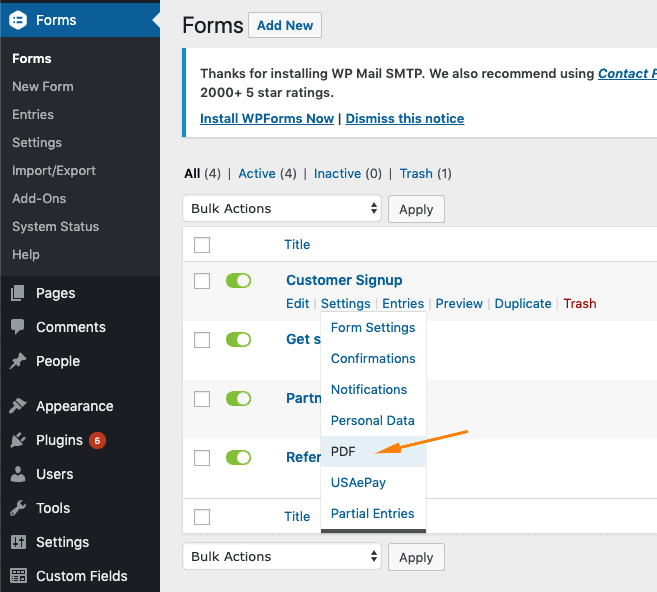Open the Customer Signup form title
This screenshot has height=592, width=657.
coord(344,280)
